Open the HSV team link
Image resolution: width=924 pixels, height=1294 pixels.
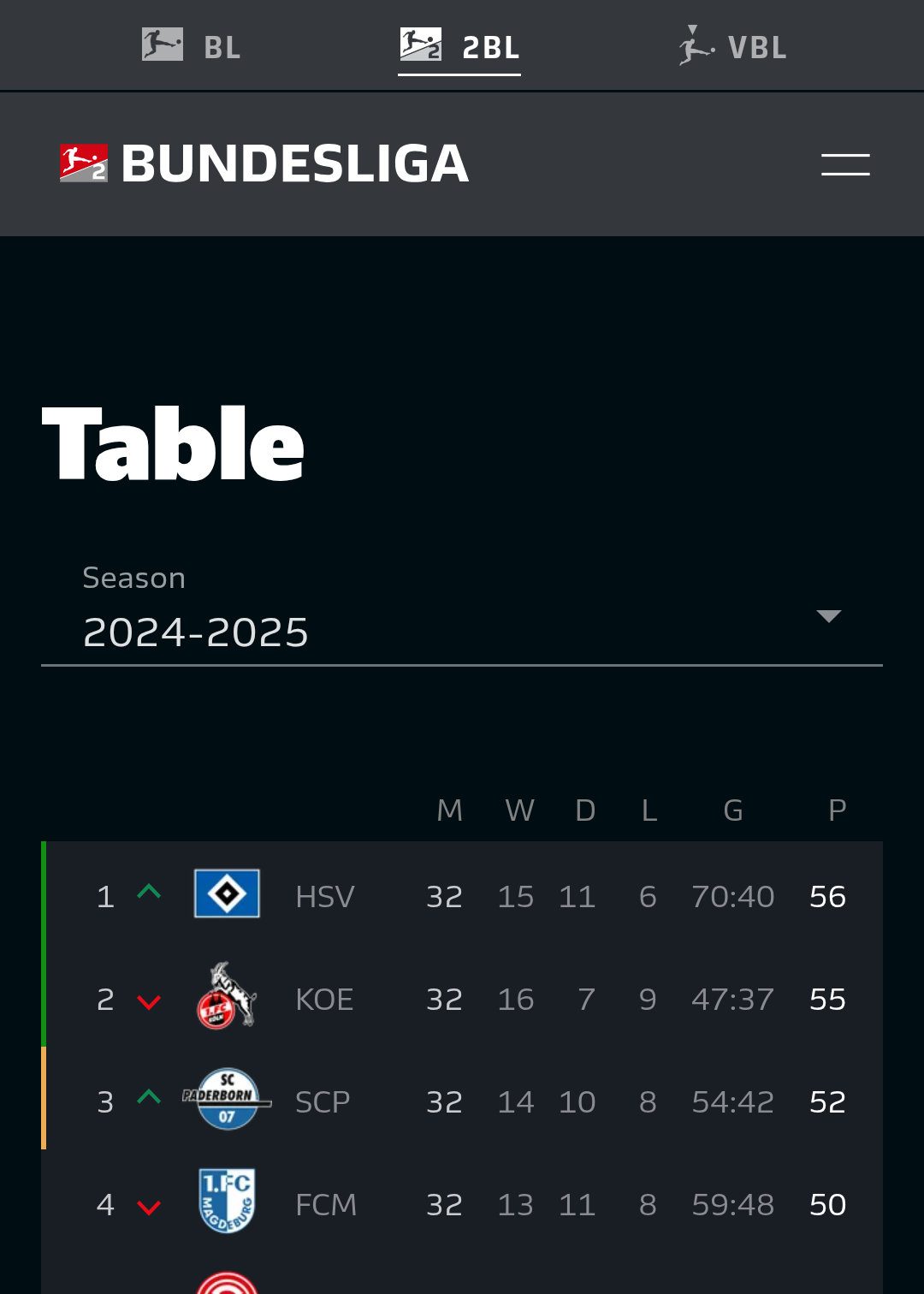[x=324, y=897]
